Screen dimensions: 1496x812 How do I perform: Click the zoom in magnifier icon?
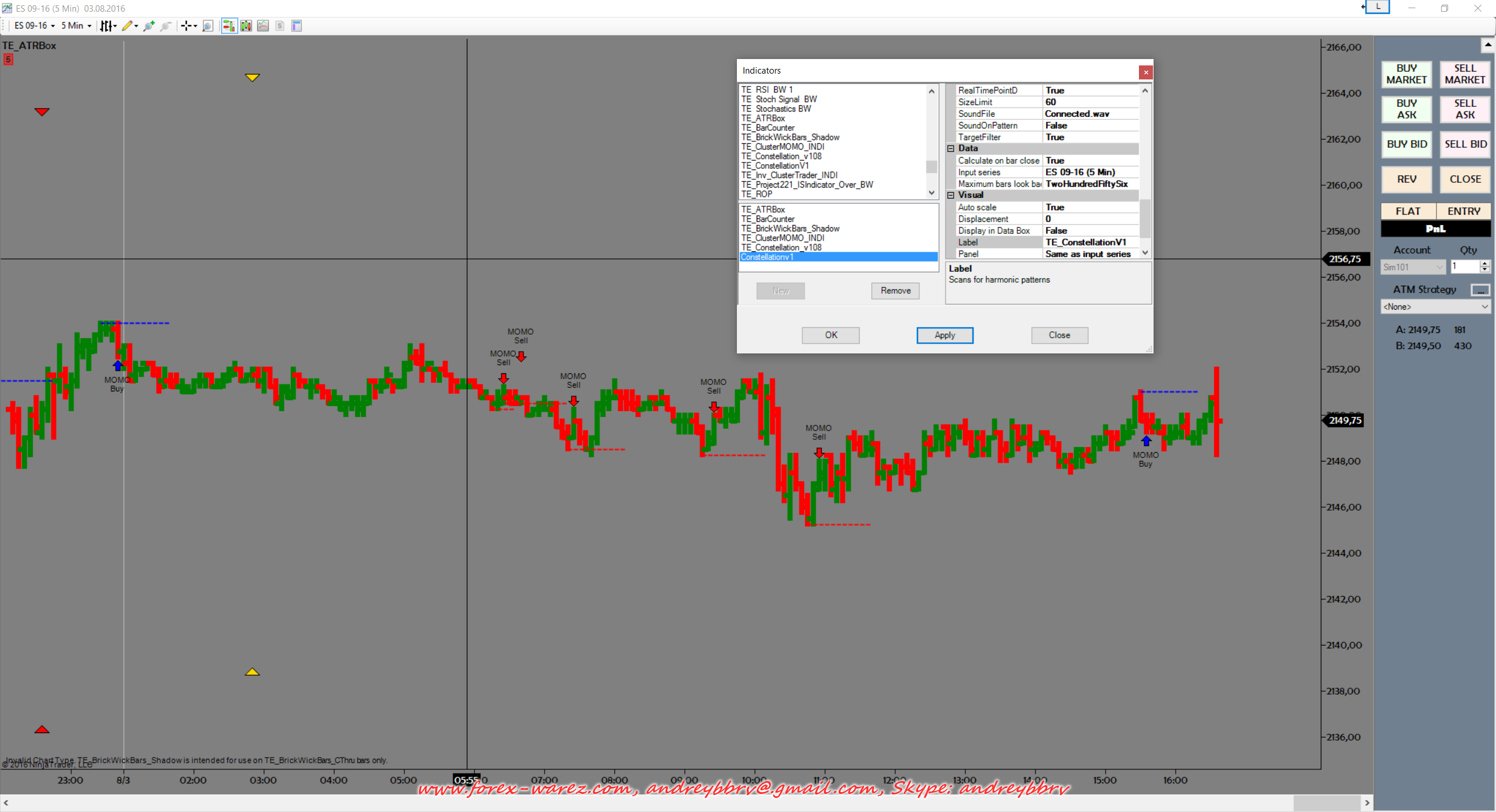[148, 26]
